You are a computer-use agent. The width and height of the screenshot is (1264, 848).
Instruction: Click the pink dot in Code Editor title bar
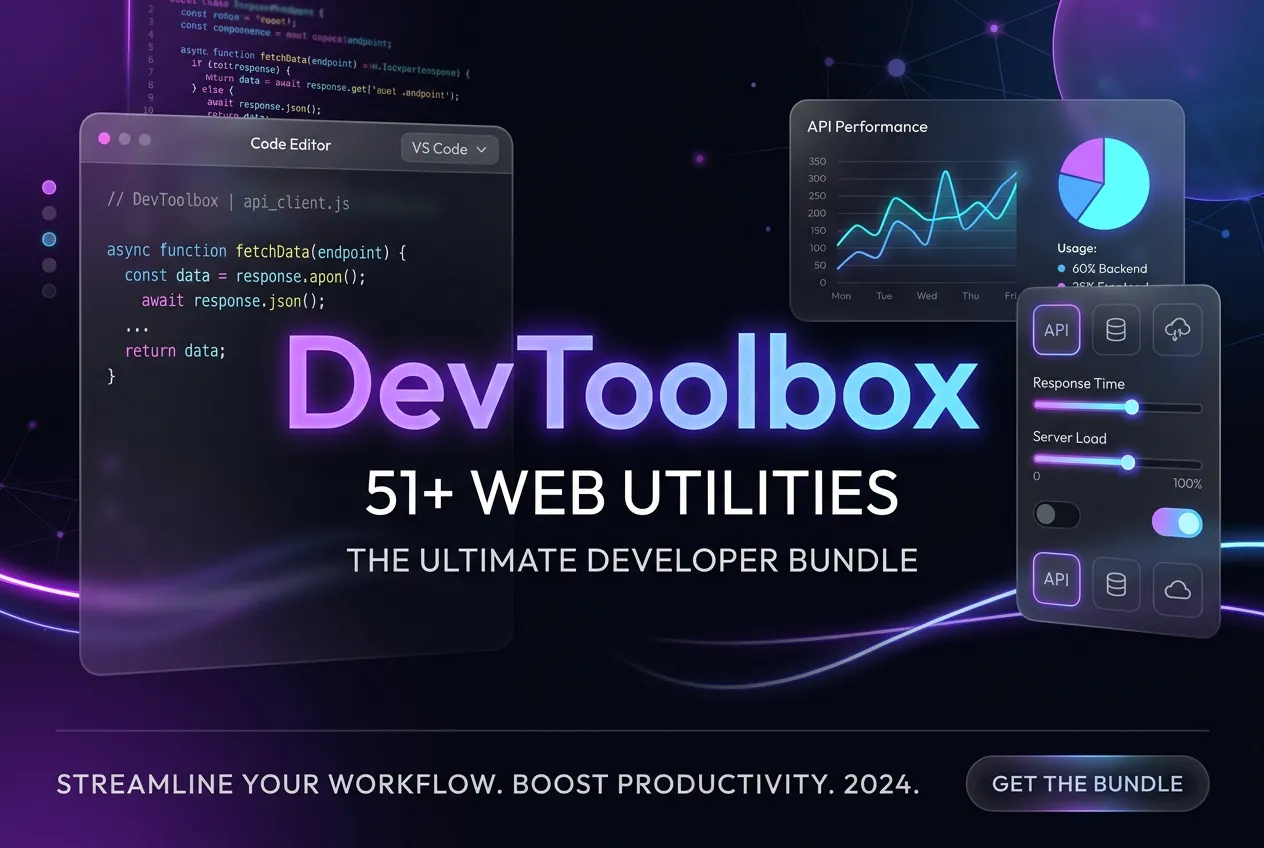click(x=104, y=139)
